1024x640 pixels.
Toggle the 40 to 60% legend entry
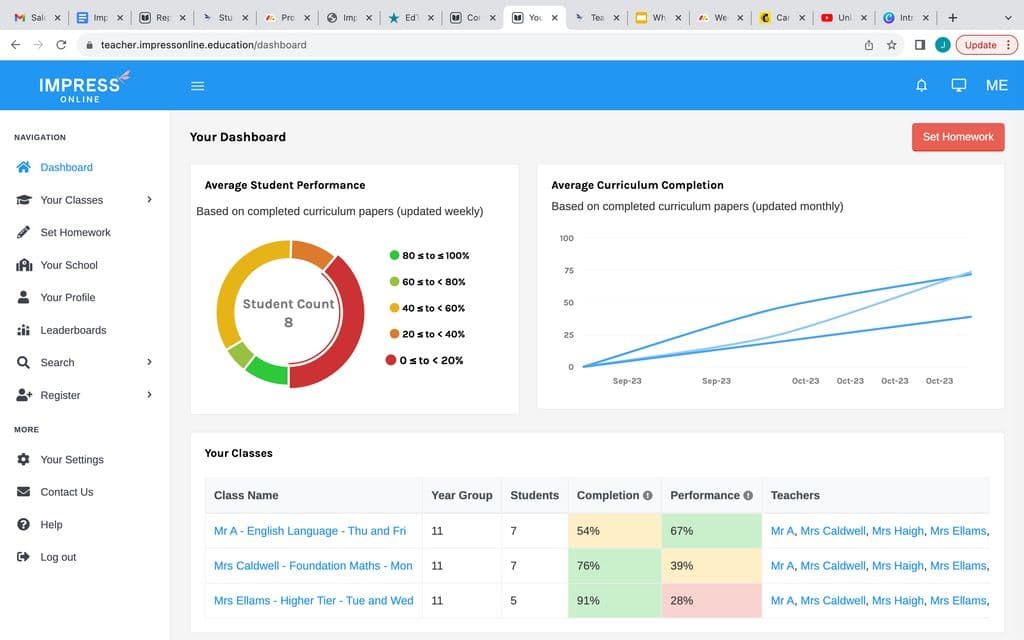tap(427, 308)
